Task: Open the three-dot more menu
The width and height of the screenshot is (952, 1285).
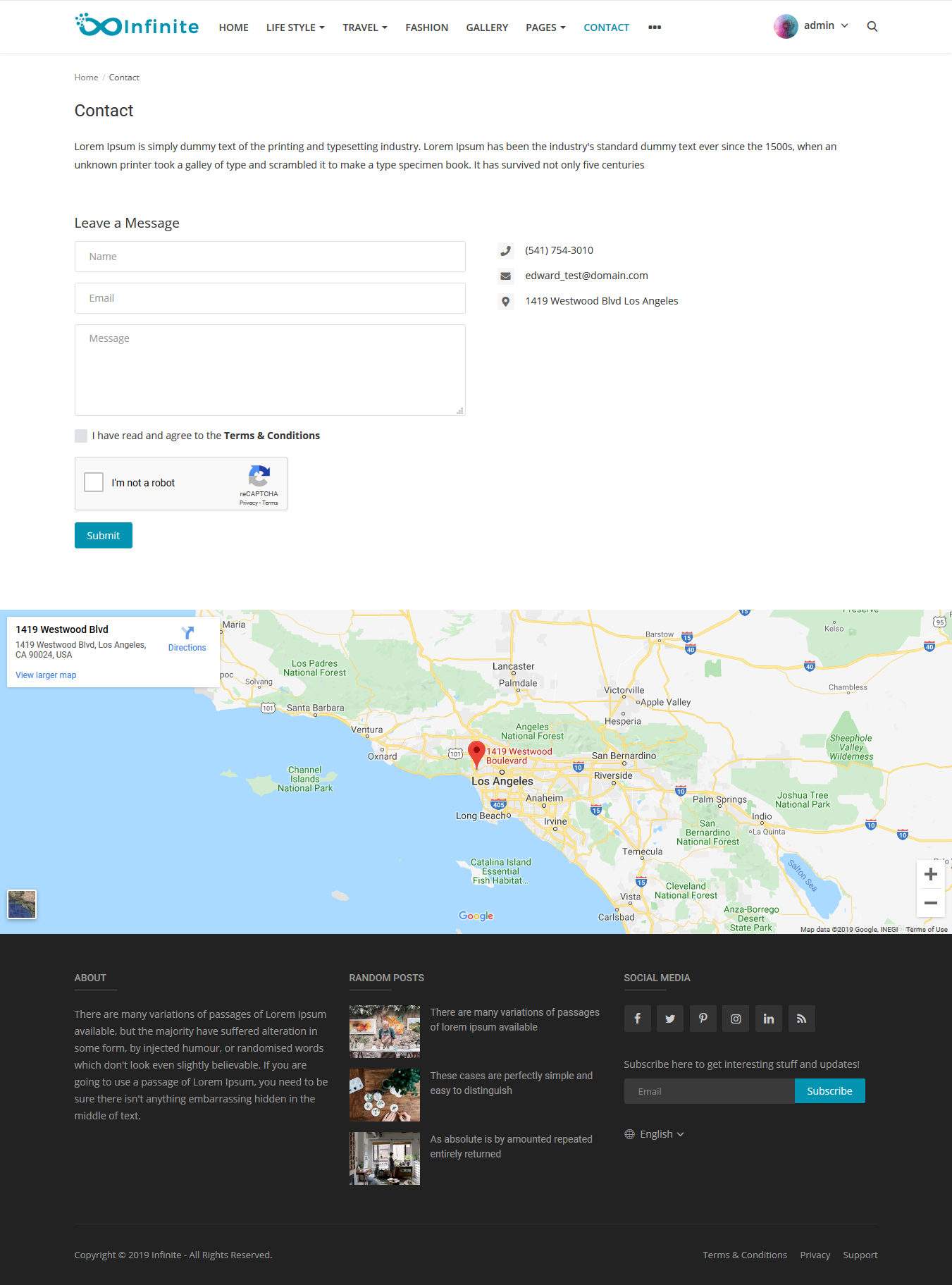Action: pos(655,27)
